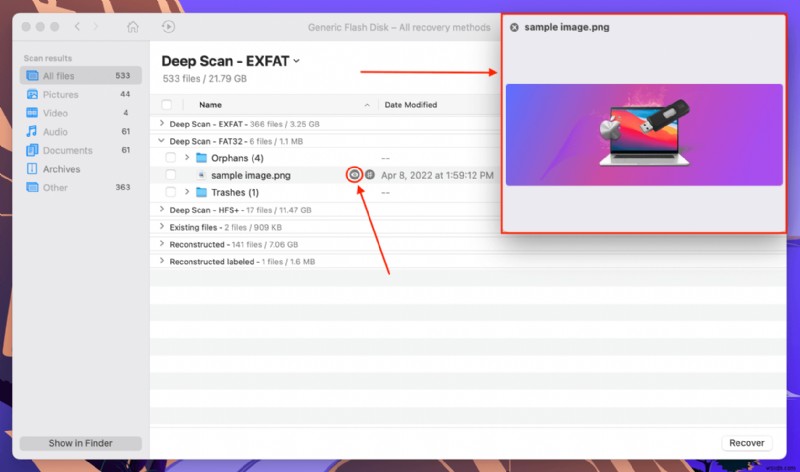Check the Trashes (1) checkbox
This screenshot has width=800, height=472.
point(170,192)
